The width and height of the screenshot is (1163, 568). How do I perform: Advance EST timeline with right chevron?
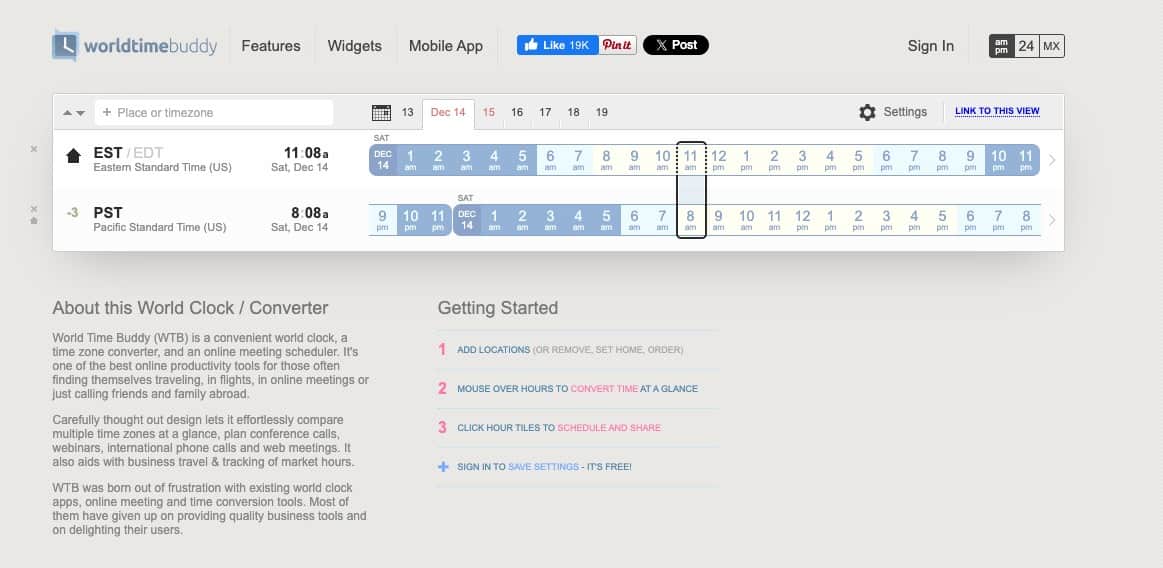[x=1052, y=160]
